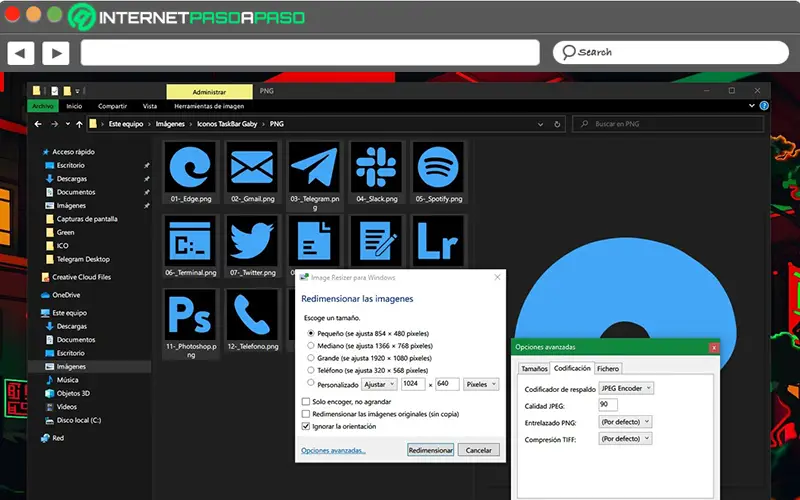800x500 pixels.
Task: Choose Mediano 1366 × 768 size
Action: point(311,345)
